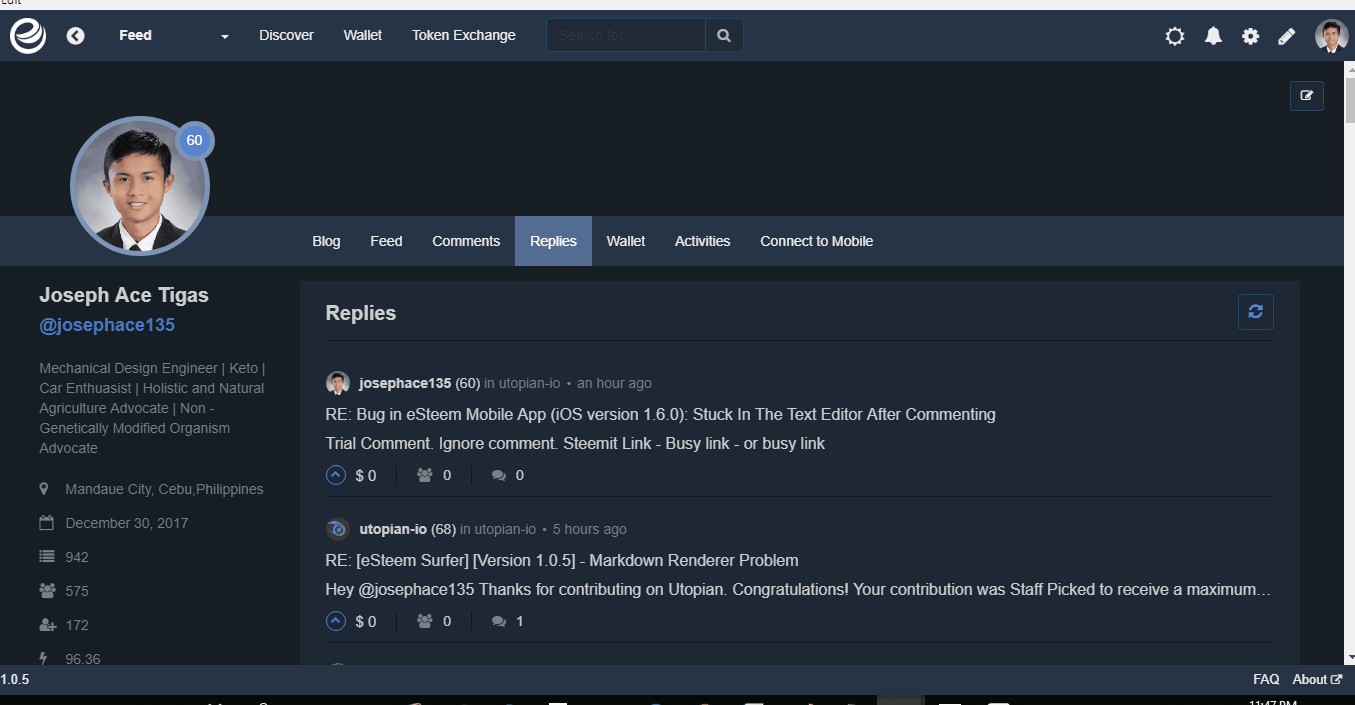Open utopian-io category on josephace135 reply
1355x705 pixels.
pyautogui.click(x=530, y=383)
